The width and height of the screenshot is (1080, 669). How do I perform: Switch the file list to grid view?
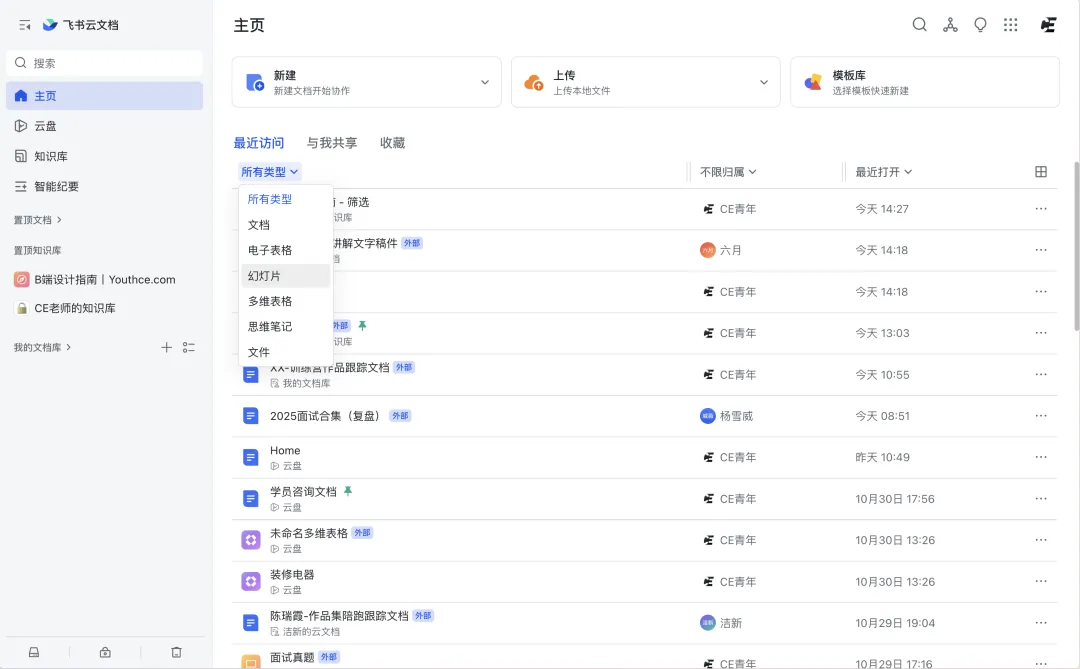(x=1041, y=171)
